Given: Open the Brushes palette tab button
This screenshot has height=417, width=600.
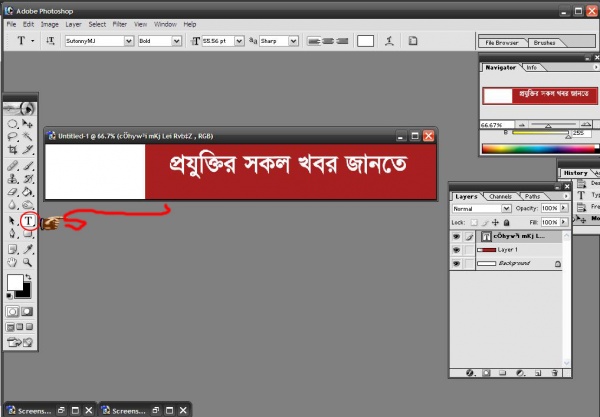Looking at the screenshot, I should 545,44.
